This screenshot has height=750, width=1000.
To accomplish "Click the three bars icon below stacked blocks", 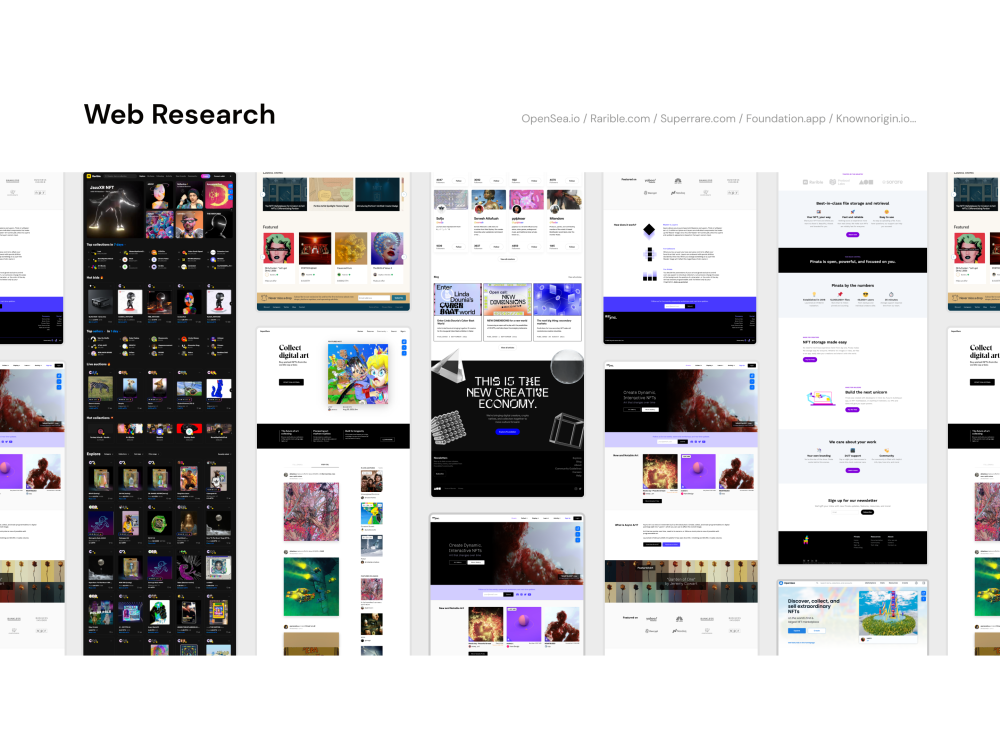I will (649, 276).
